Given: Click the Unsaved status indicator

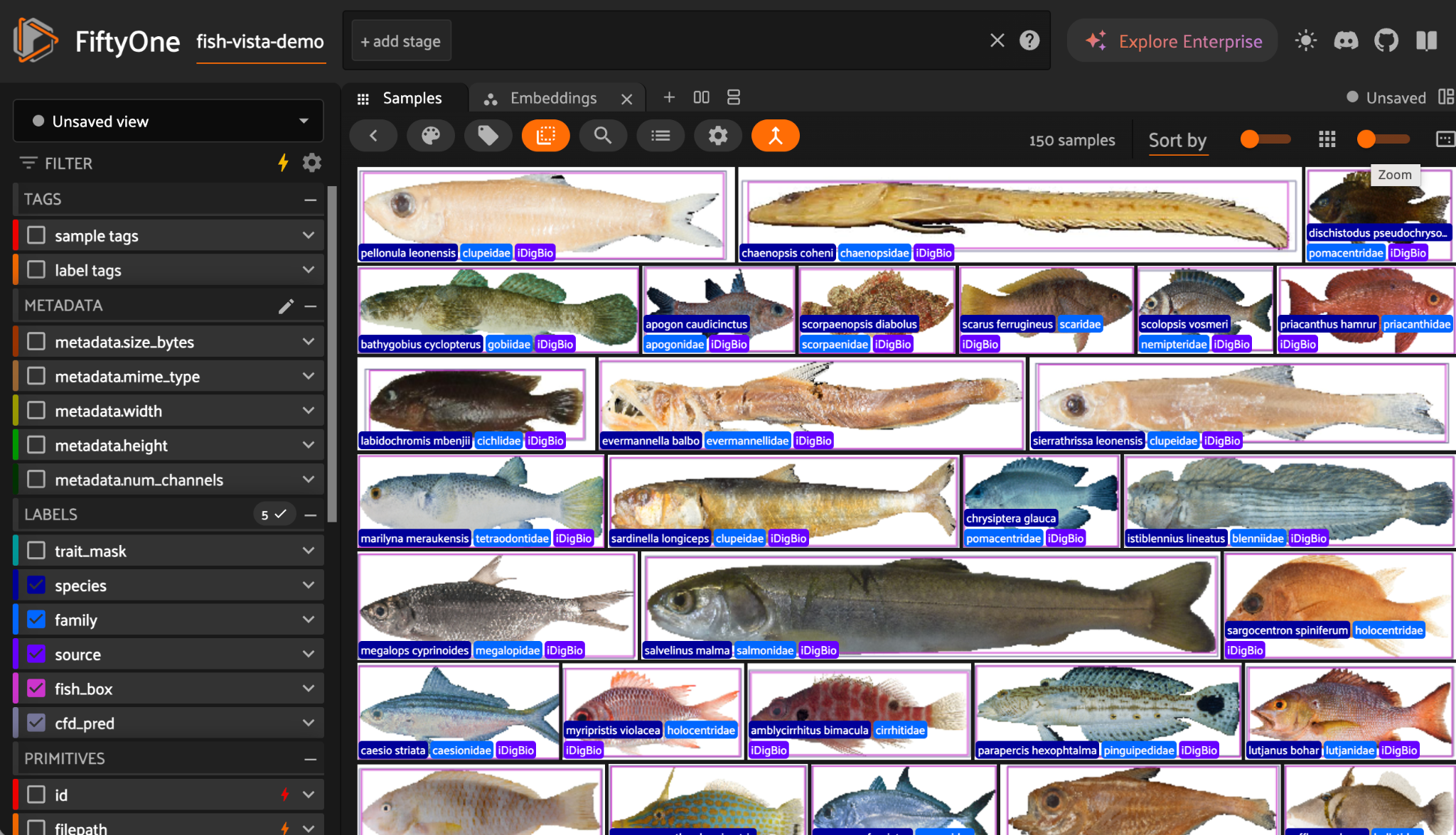Looking at the screenshot, I should point(1386,97).
